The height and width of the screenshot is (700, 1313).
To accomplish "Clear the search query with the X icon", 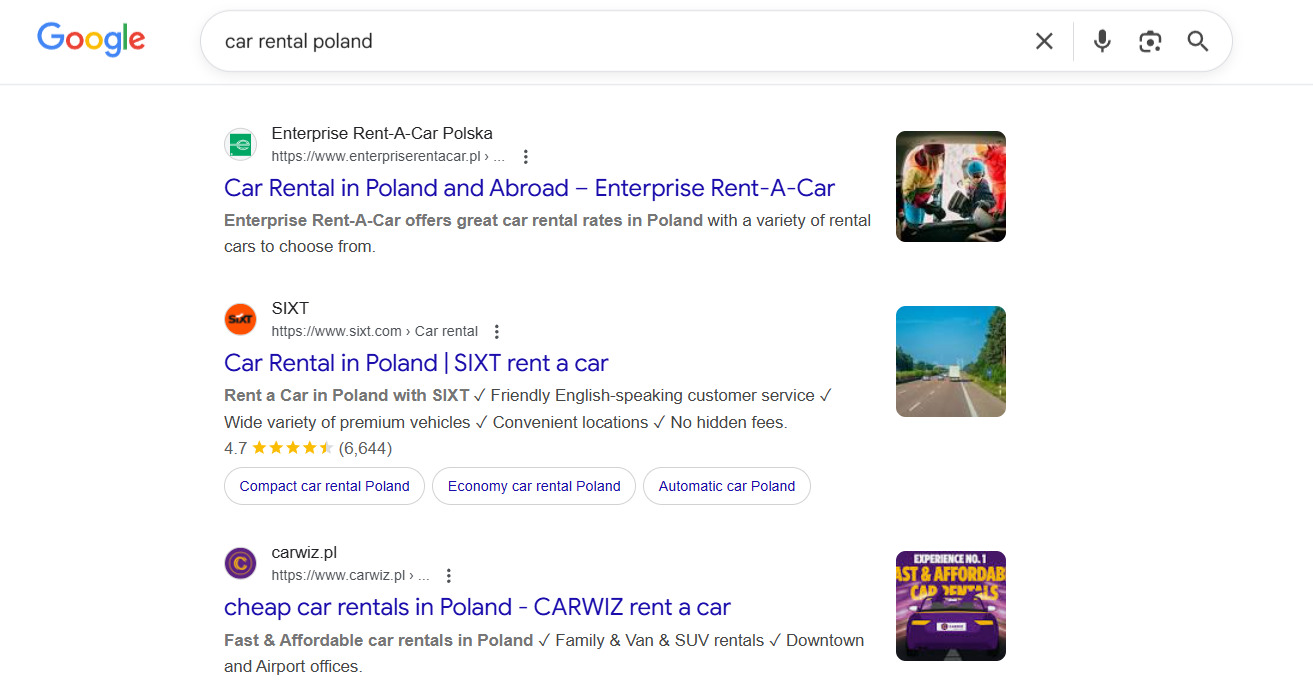I will click(1044, 41).
